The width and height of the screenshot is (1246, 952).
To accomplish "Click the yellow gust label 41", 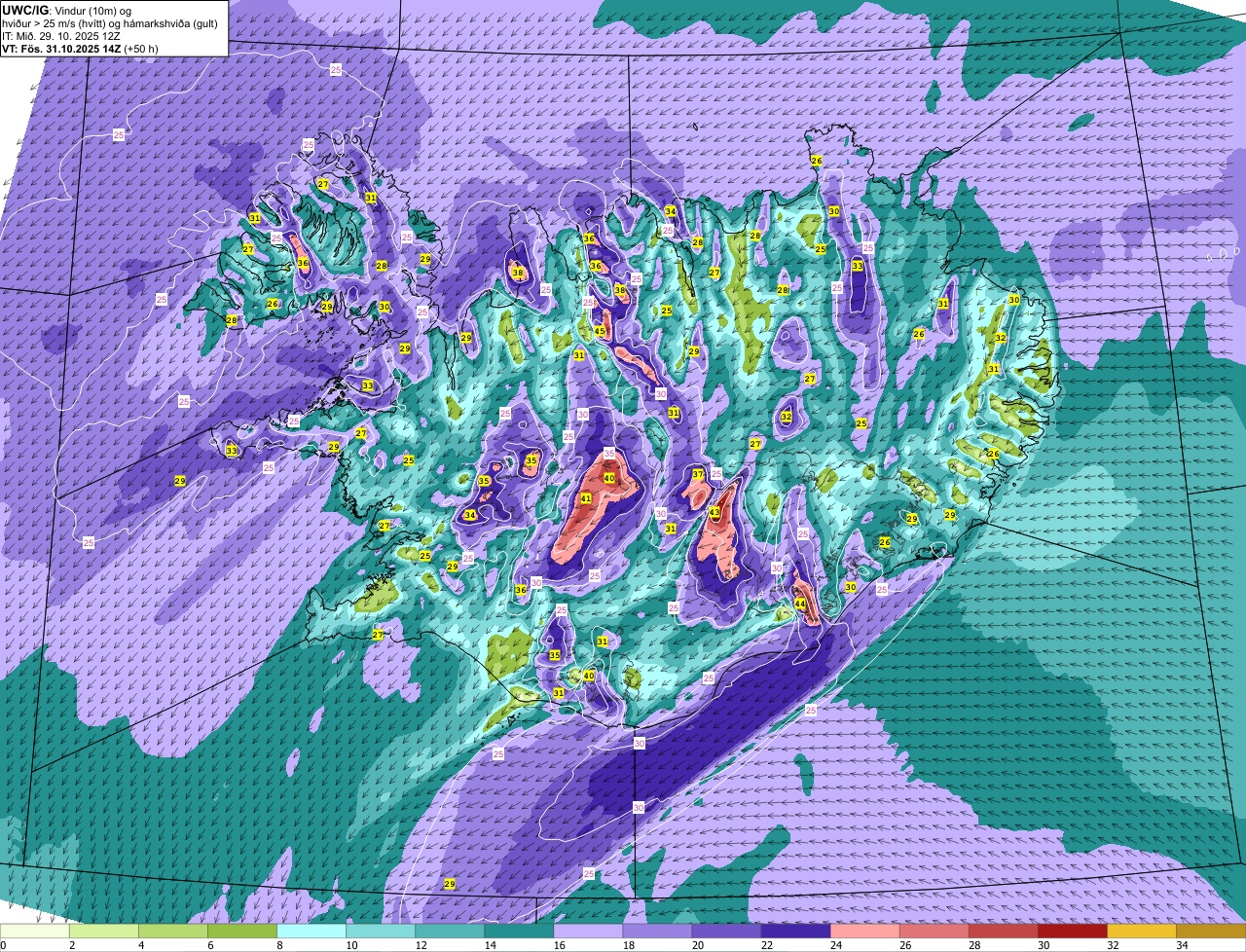I will click(x=585, y=499).
